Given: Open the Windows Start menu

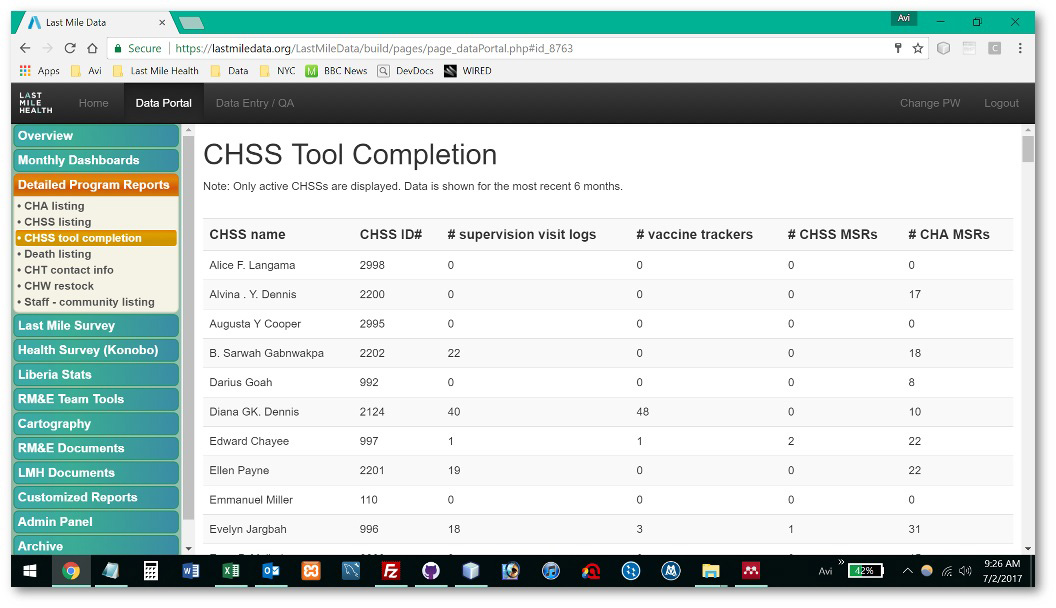Looking at the screenshot, I should [x=30, y=571].
